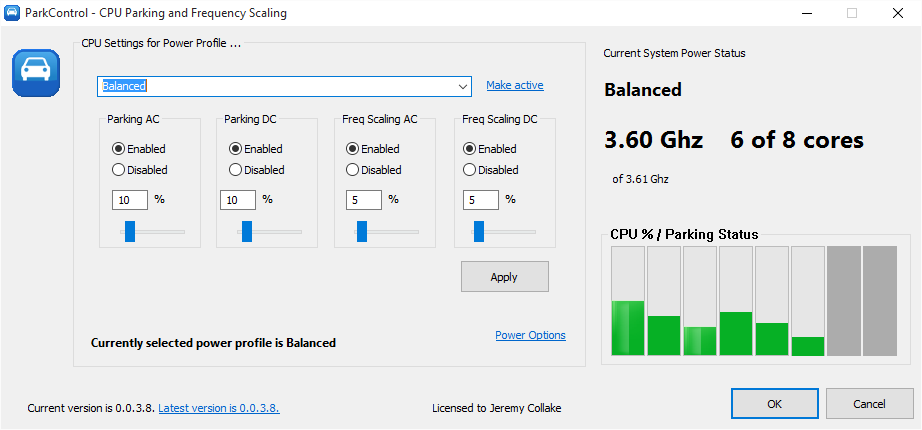This screenshot has height=430, width=922.
Task: Click the Freq Scaling DC slider thumb
Action: pyautogui.click(x=479, y=231)
